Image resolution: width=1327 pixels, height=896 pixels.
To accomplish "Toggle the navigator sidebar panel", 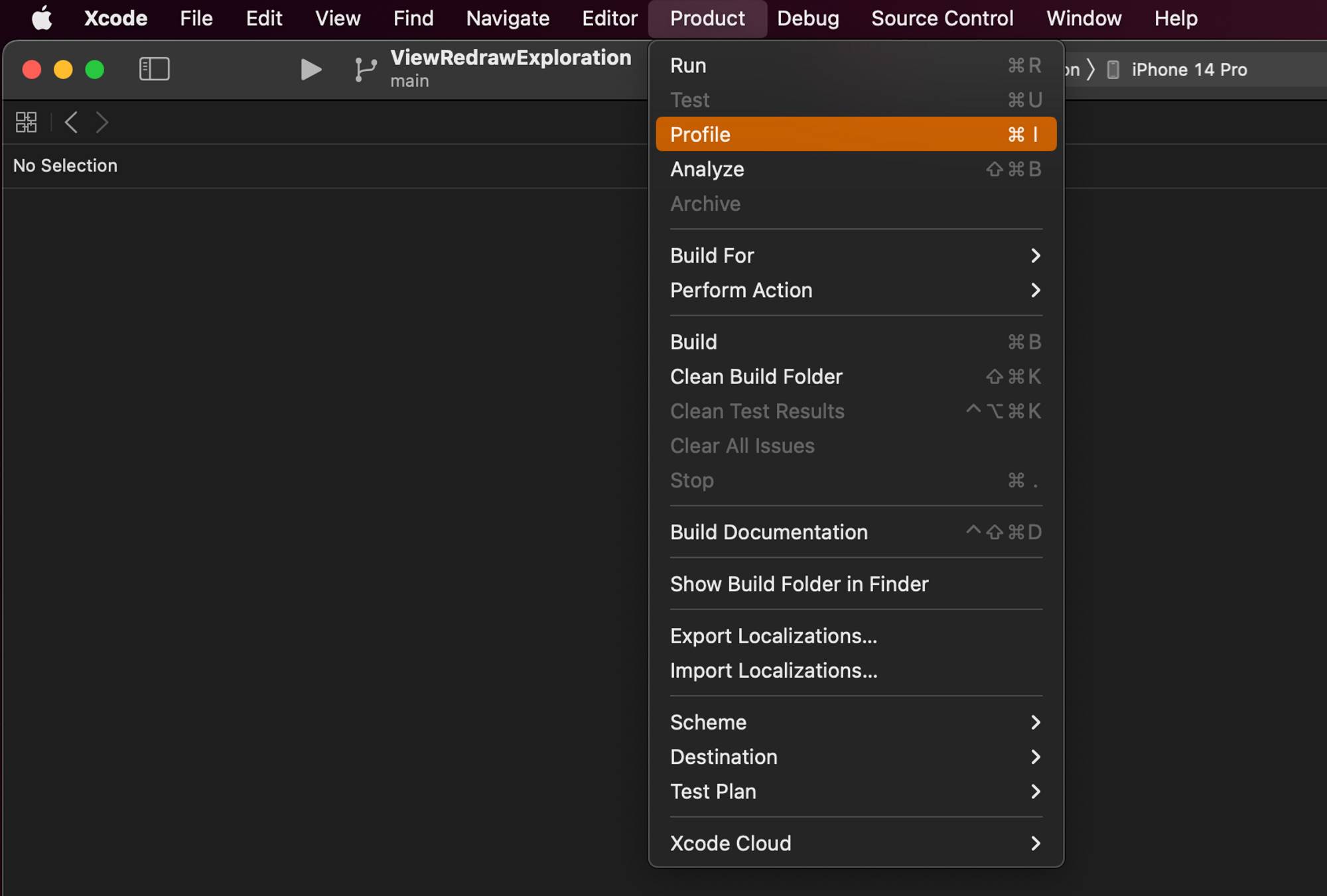I will (155, 69).
